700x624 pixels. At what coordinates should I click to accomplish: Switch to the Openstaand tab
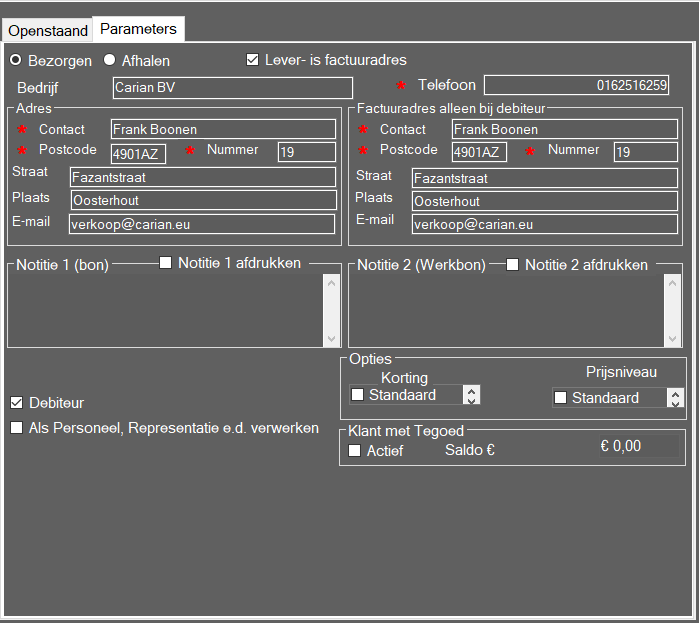[48, 30]
